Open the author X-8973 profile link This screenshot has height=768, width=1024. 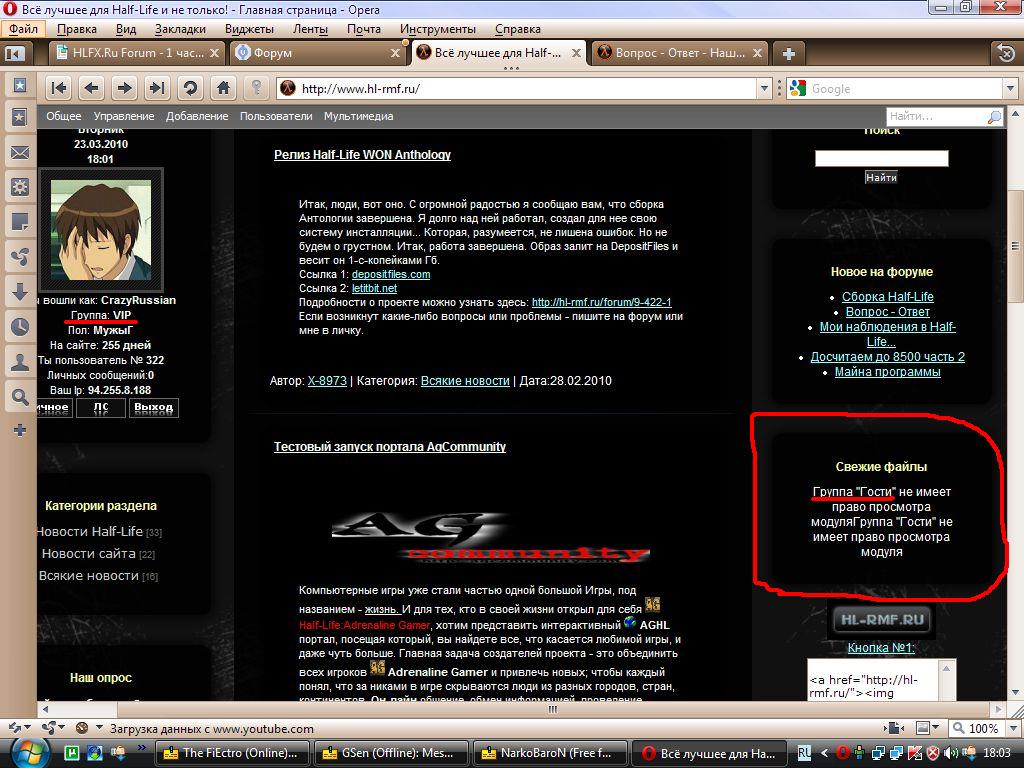pyautogui.click(x=327, y=381)
